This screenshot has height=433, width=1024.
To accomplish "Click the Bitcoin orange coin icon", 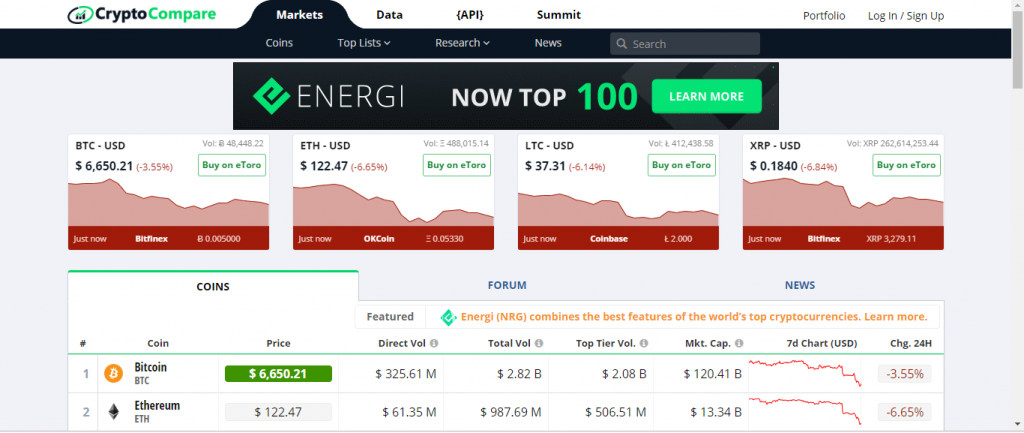I will point(113,374).
